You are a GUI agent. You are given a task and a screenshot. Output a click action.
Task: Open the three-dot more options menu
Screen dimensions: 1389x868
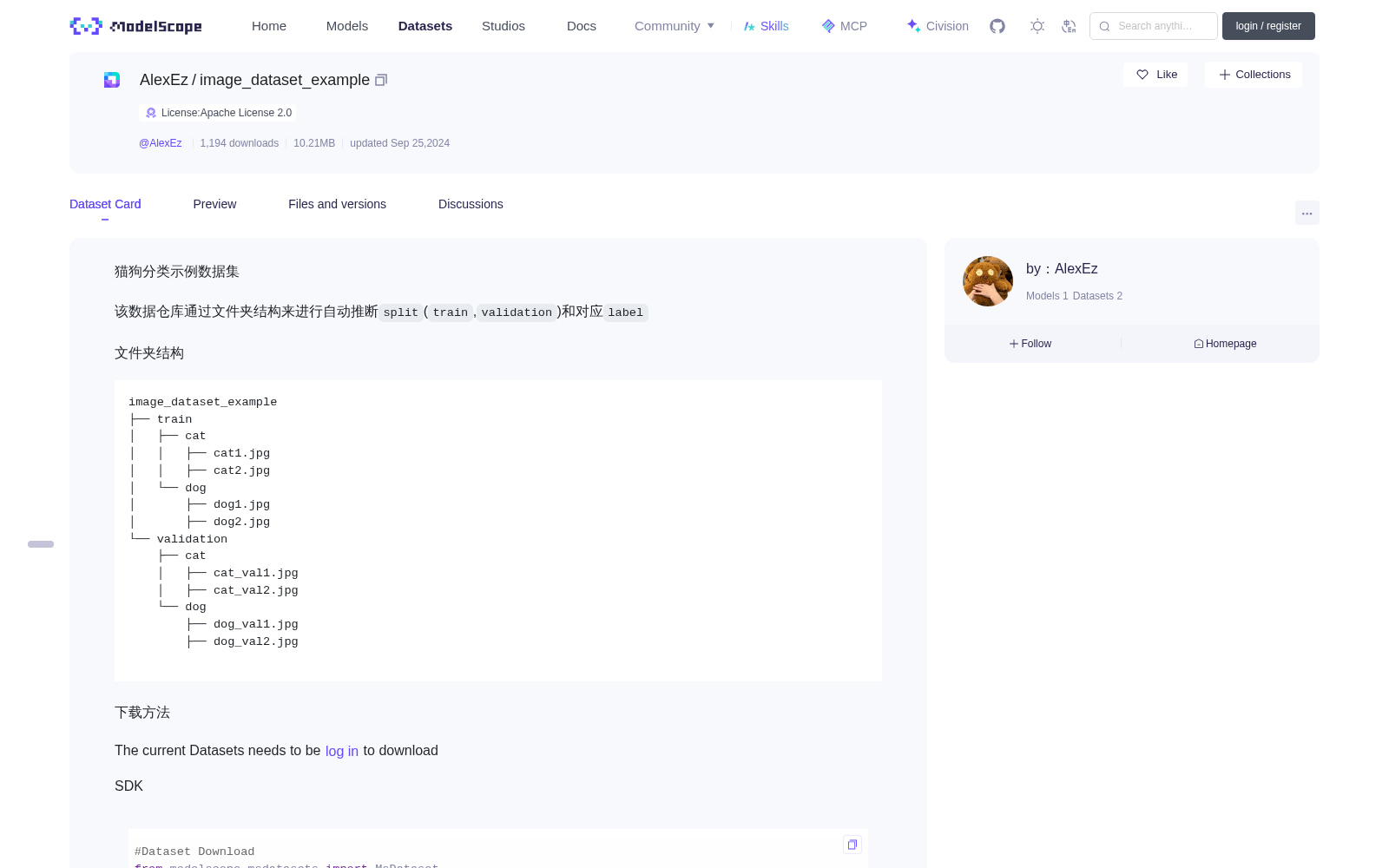click(1307, 214)
